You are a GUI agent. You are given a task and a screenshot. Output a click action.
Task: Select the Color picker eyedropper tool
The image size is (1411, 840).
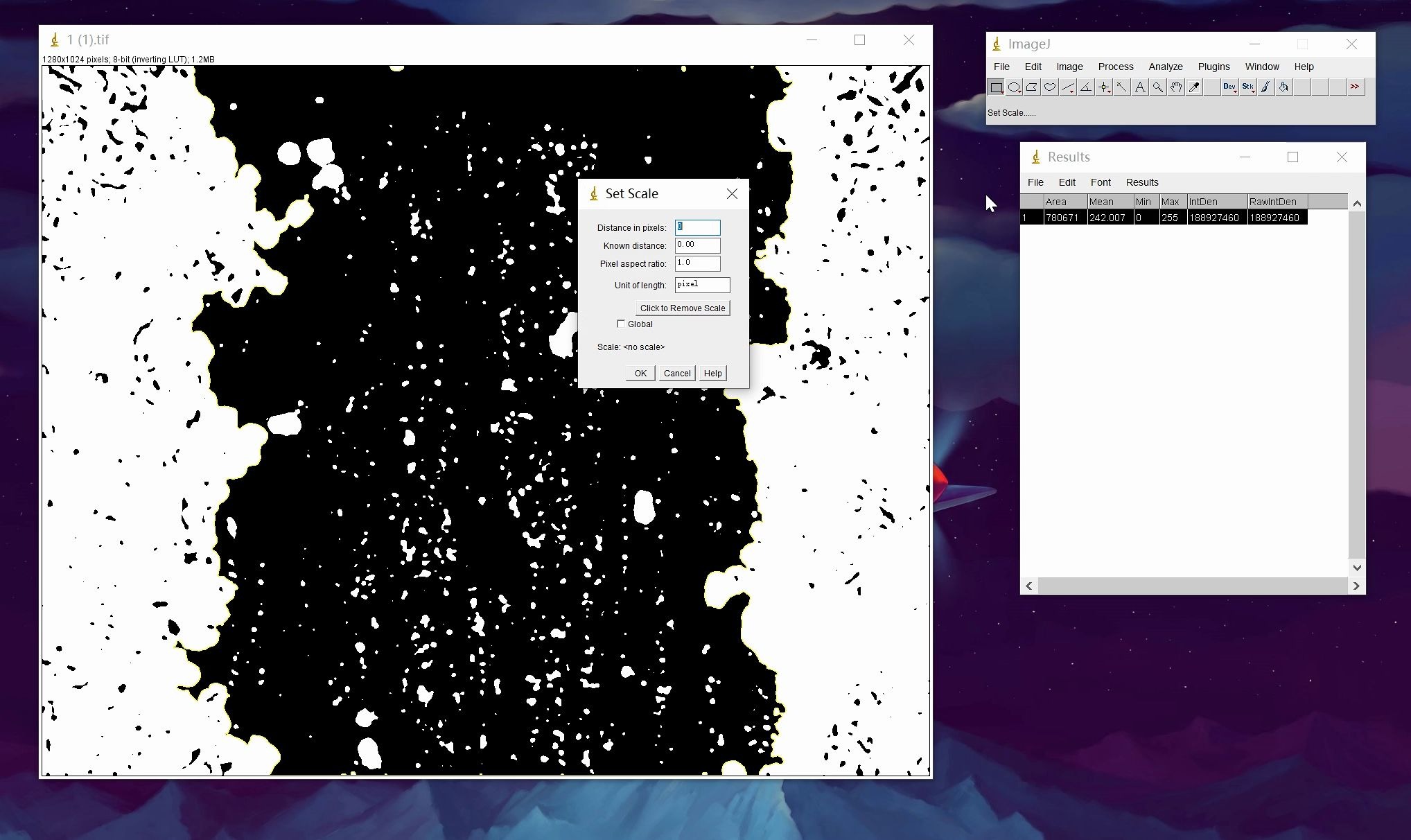tap(1194, 87)
